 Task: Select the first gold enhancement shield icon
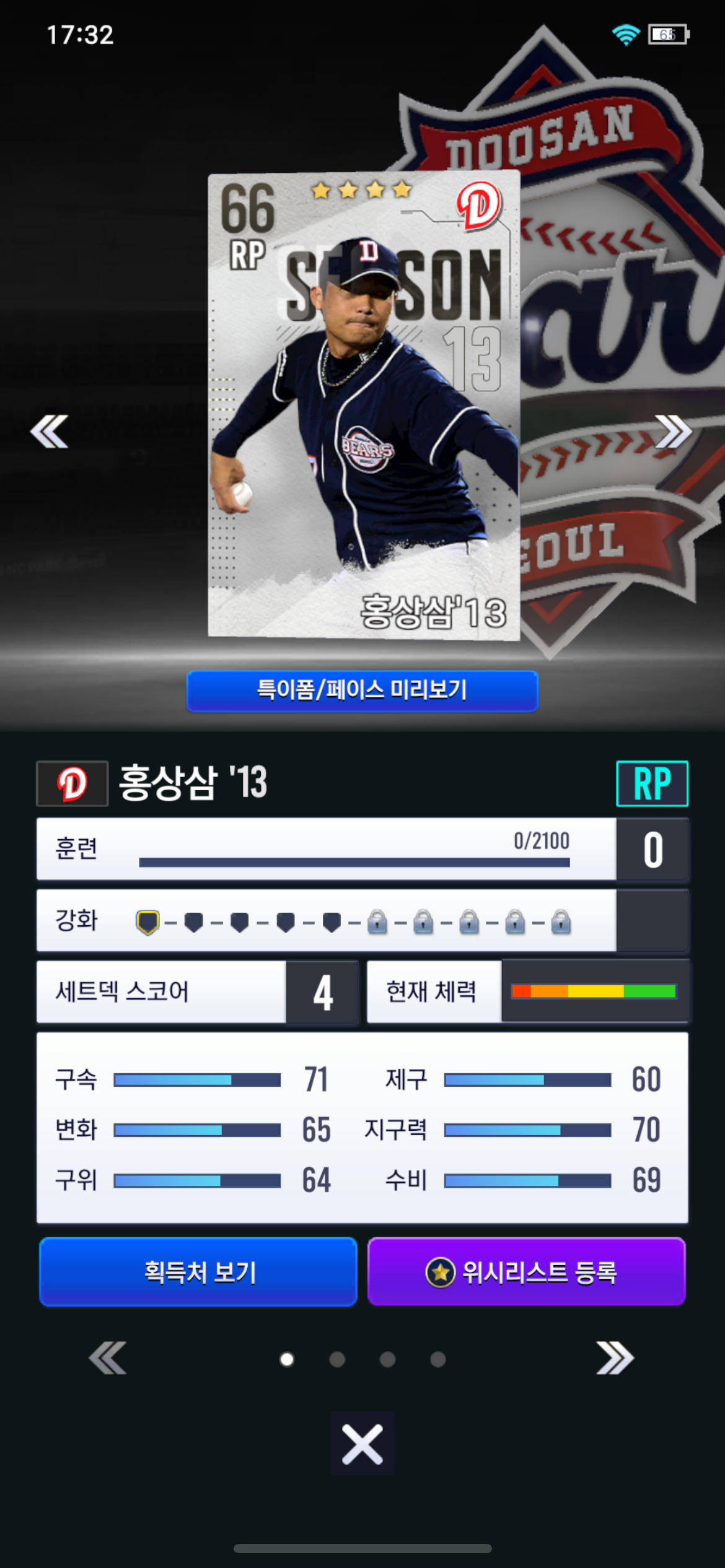coord(147,922)
